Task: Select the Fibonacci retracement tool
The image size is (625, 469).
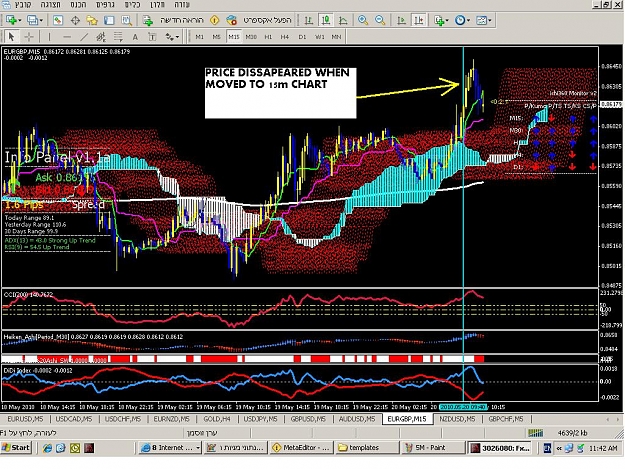Action: click(x=118, y=37)
